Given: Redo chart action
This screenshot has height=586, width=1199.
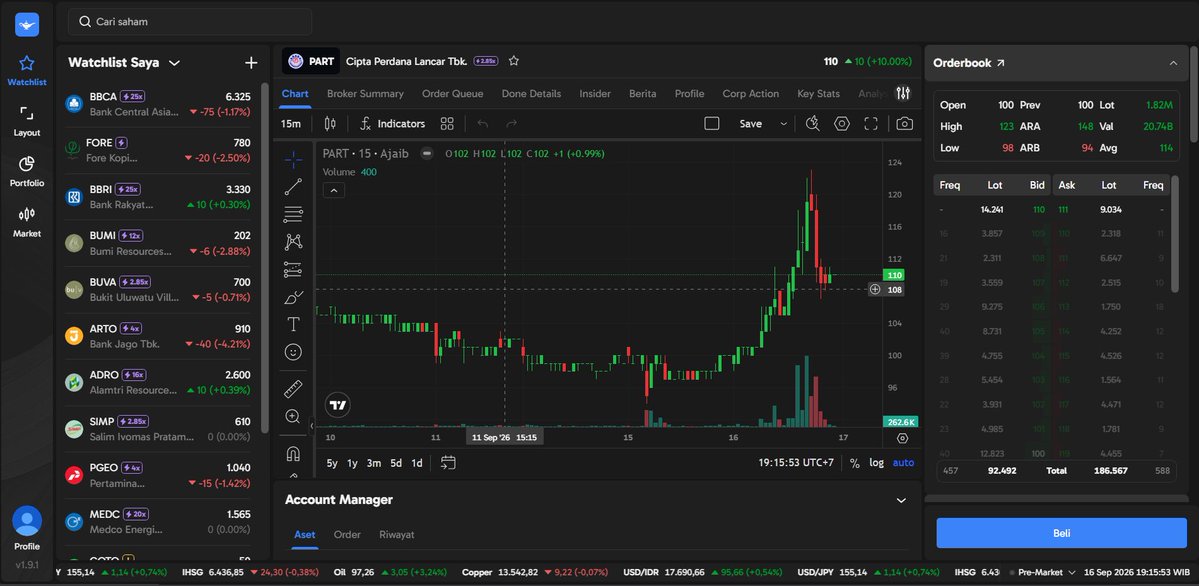Looking at the screenshot, I should [x=512, y=123].
